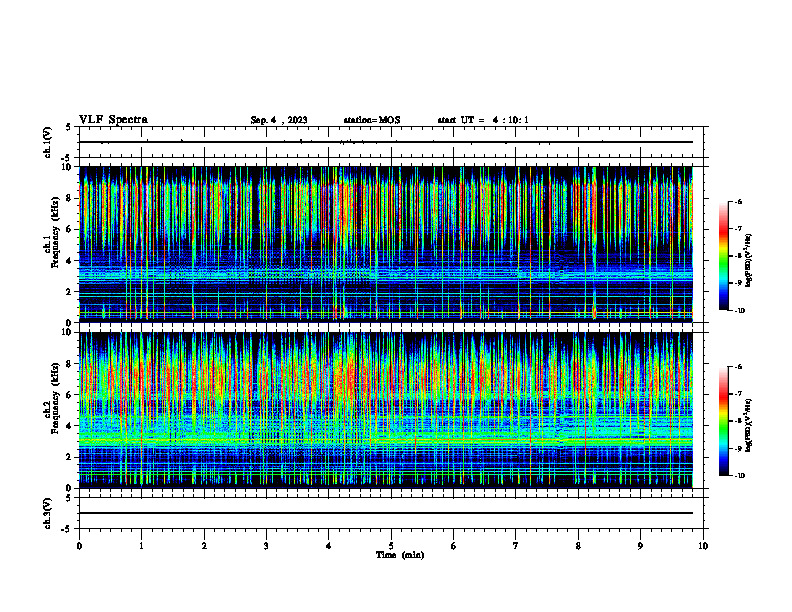
Task: Click the "Time (min)" axis label
Action: tap(400, 555)
